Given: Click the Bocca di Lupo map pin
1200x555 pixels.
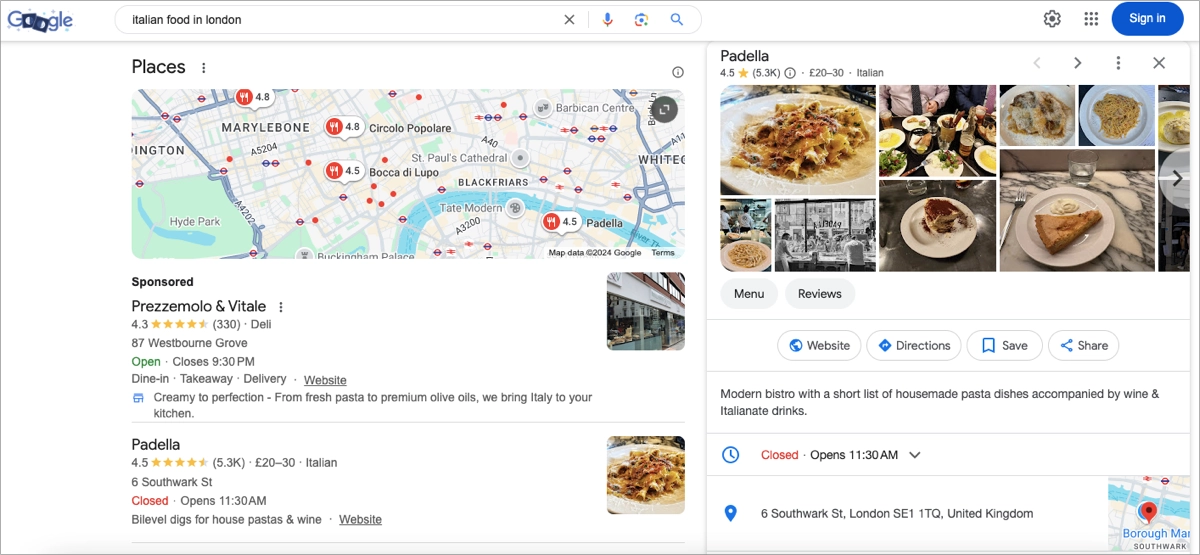Looking at the screenshot, I should point(334,172).
